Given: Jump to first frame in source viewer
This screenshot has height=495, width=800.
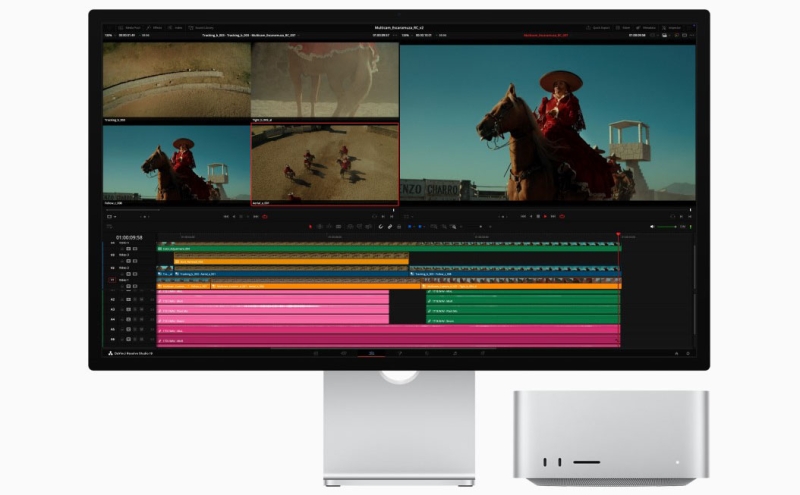Looking at the screenshot, I should (x=226, y=216).
